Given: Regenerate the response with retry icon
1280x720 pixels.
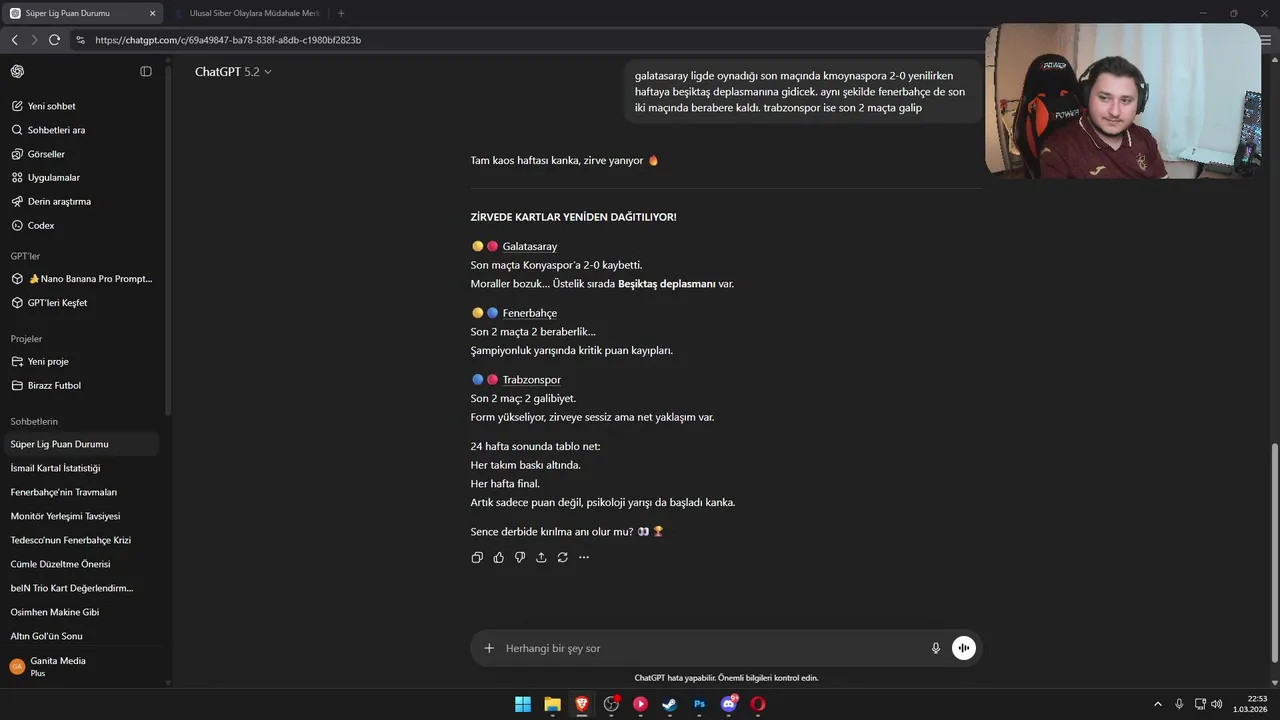Looking at the screenshot, I should (x=563, y=557).
